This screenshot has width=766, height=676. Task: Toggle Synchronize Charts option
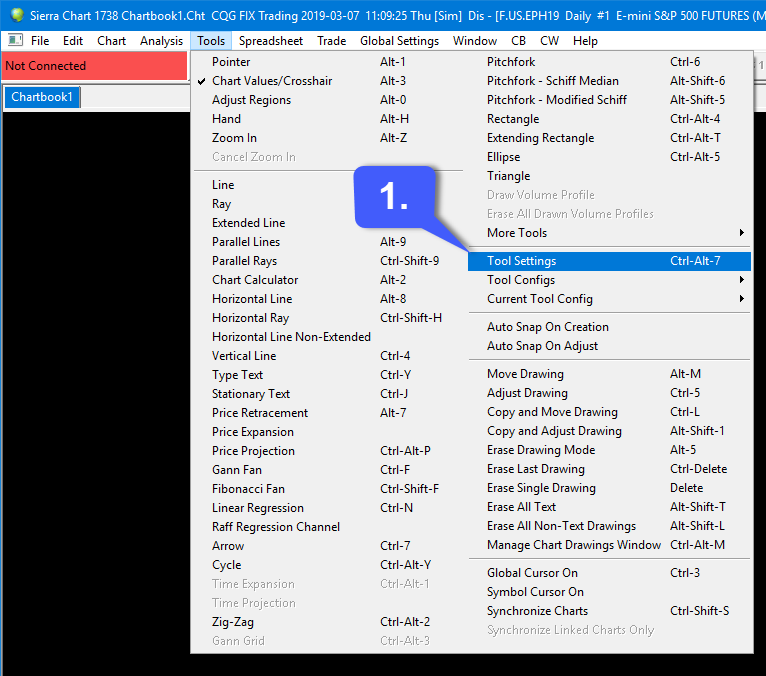[609, 611]
